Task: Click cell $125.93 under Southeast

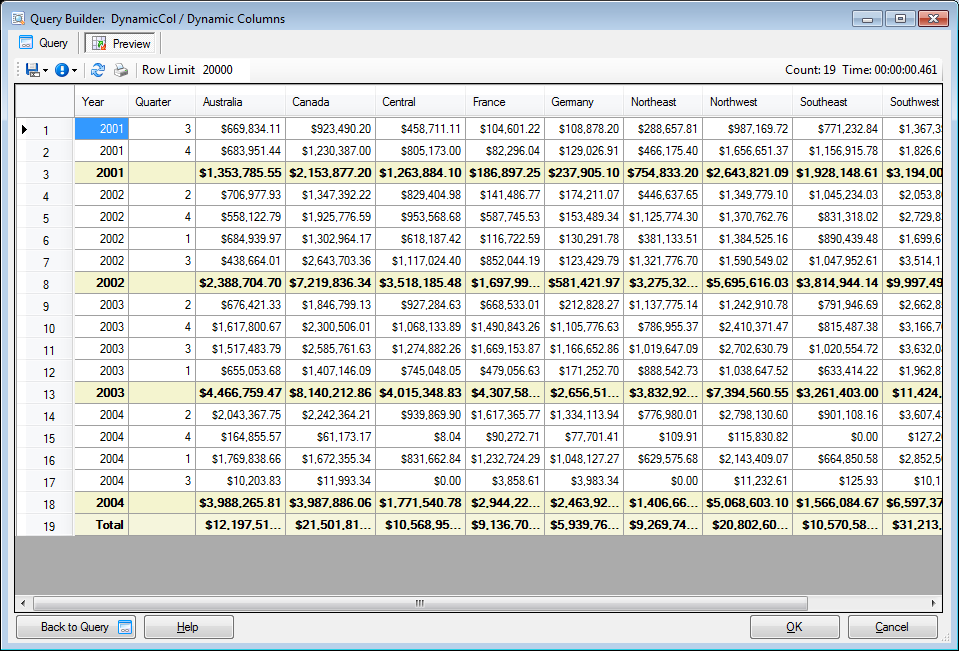Action: click(837, 481)
